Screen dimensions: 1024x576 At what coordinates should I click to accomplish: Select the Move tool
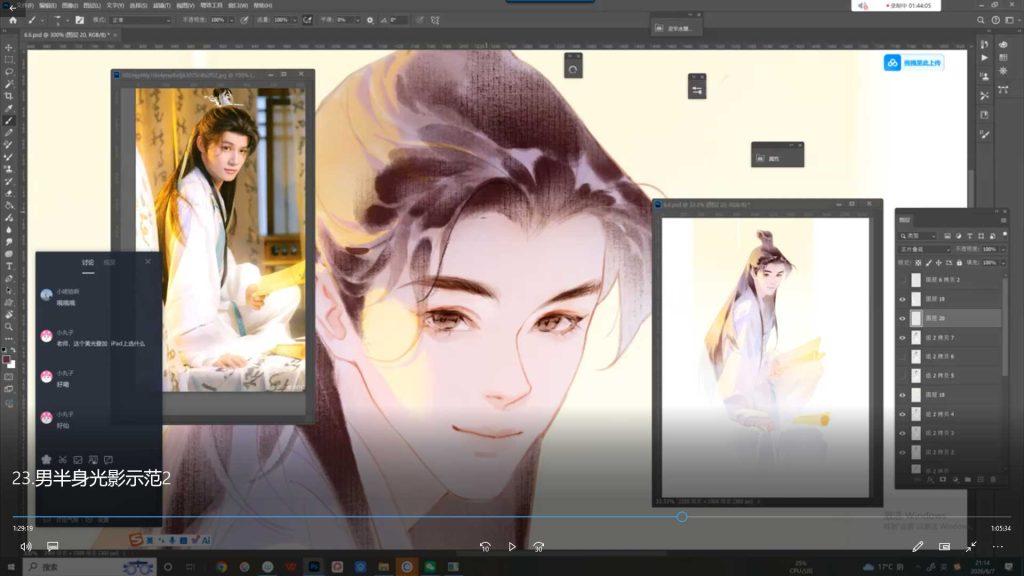(8, 48)
